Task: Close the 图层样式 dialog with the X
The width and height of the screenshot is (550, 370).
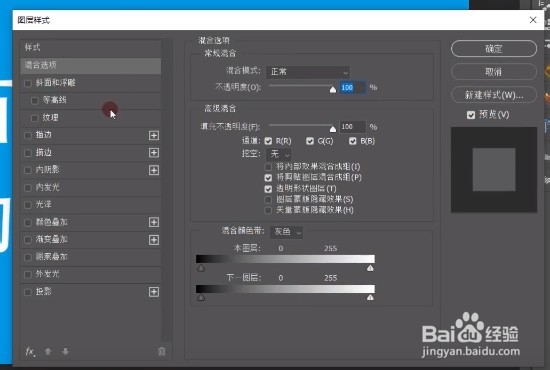Action: 533,20
